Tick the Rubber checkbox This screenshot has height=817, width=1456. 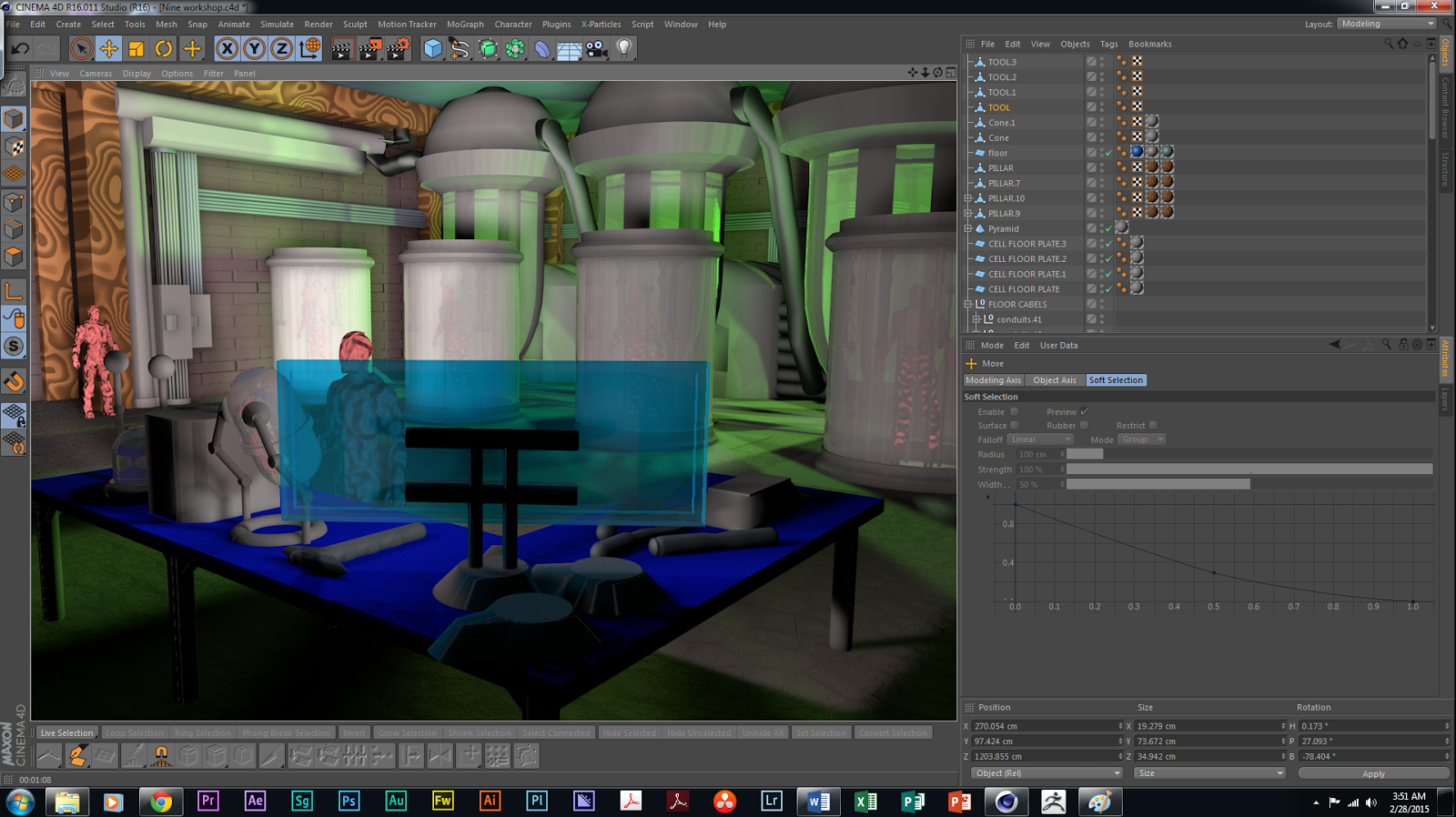pyautogui.click(x=1084, y=426)
